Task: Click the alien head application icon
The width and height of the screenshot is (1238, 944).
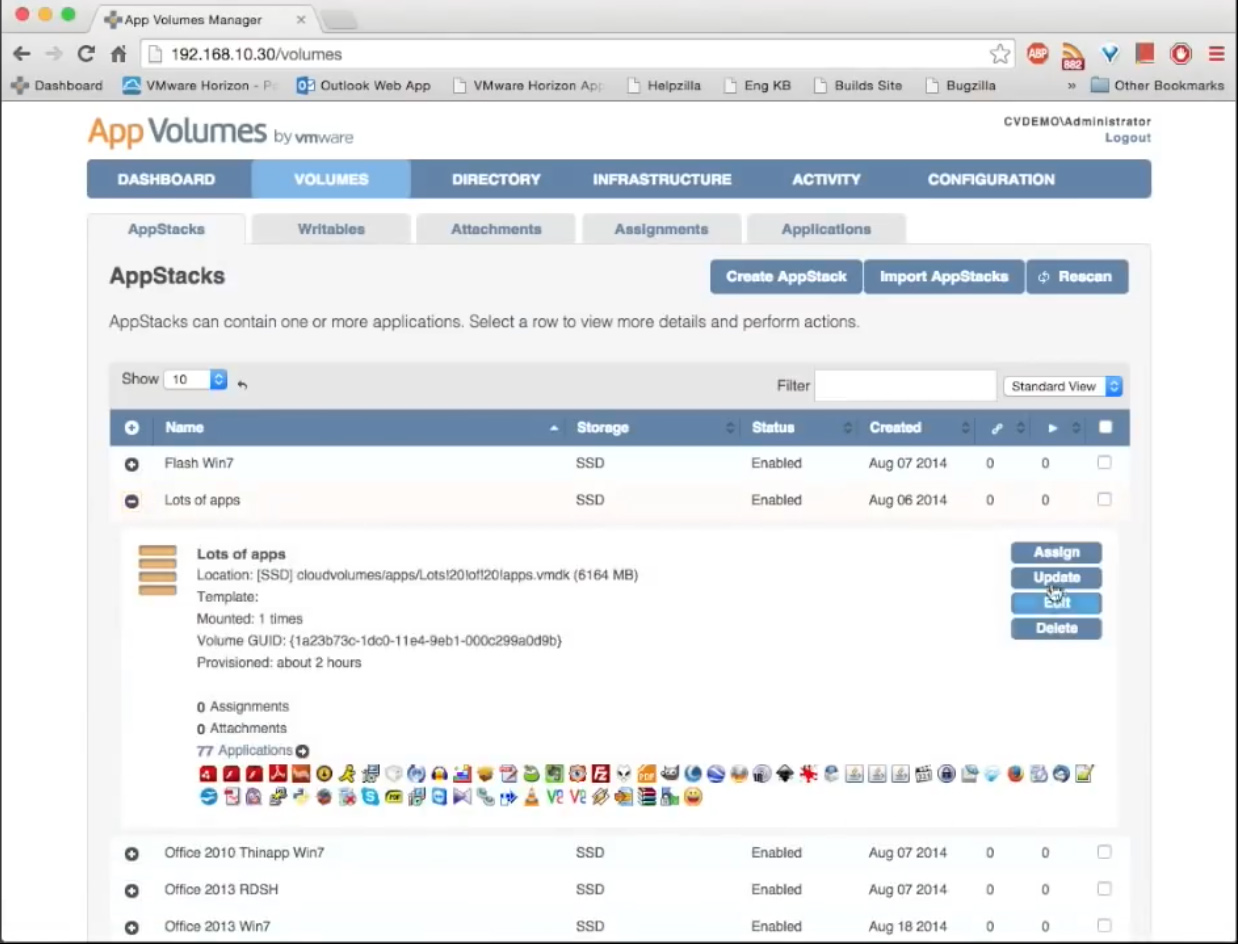Action: coord(624,773)
